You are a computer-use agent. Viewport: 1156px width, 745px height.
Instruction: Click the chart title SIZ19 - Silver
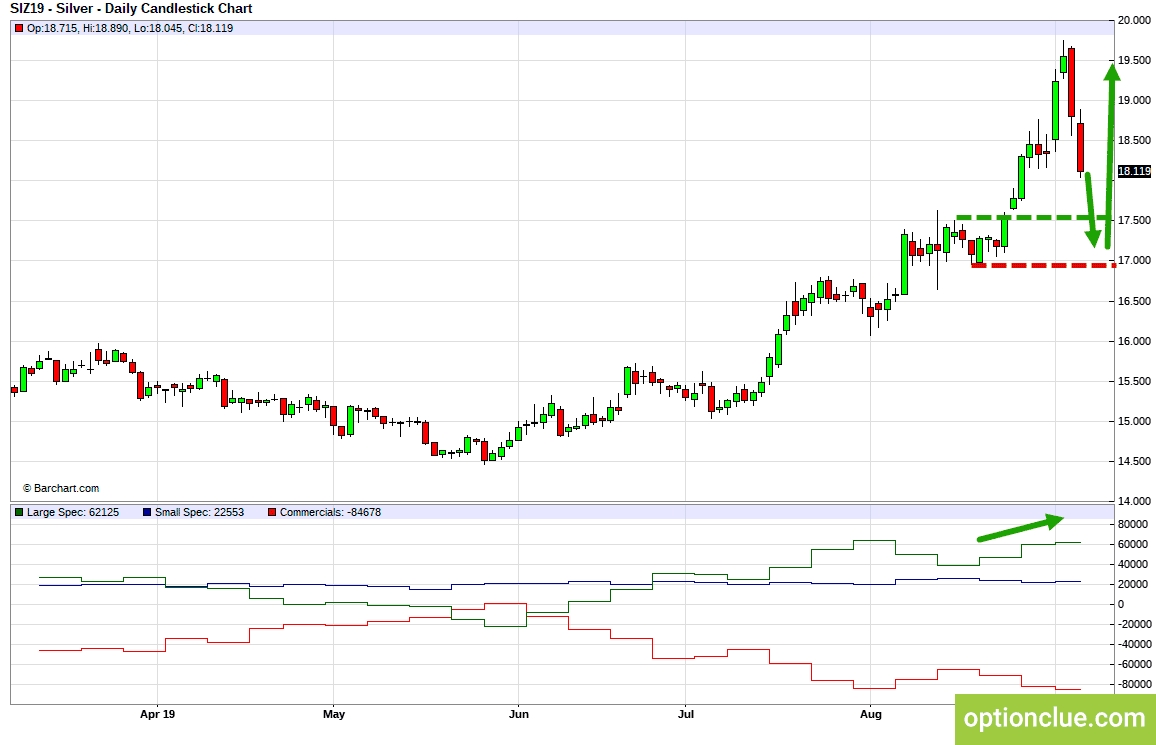[130, 9]
